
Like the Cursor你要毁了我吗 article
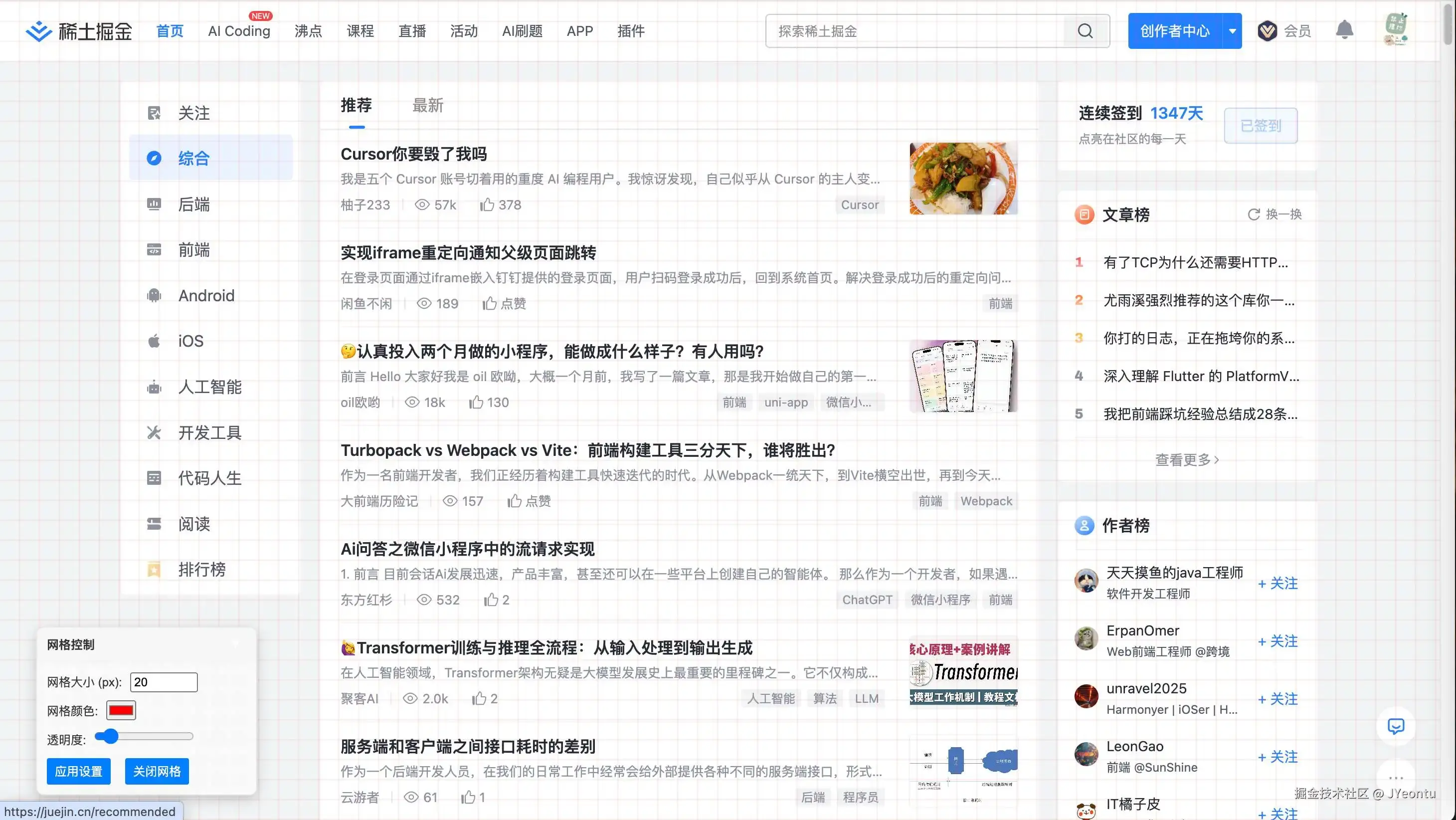[487, 205]
